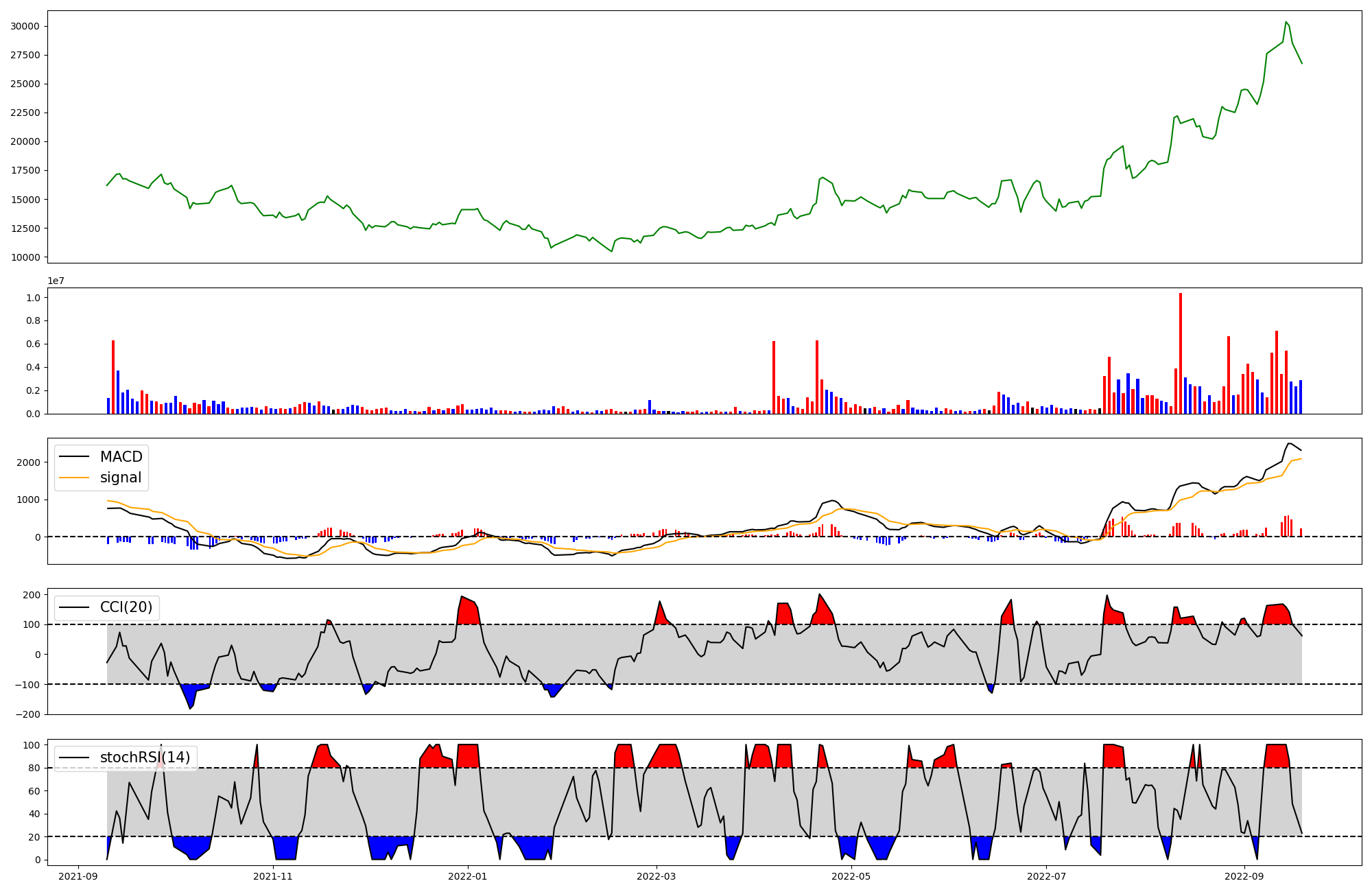1372x892 pixels.
Task: Click the price line's highest peak
Action: pyautogui.click(x=1286, y=22)
